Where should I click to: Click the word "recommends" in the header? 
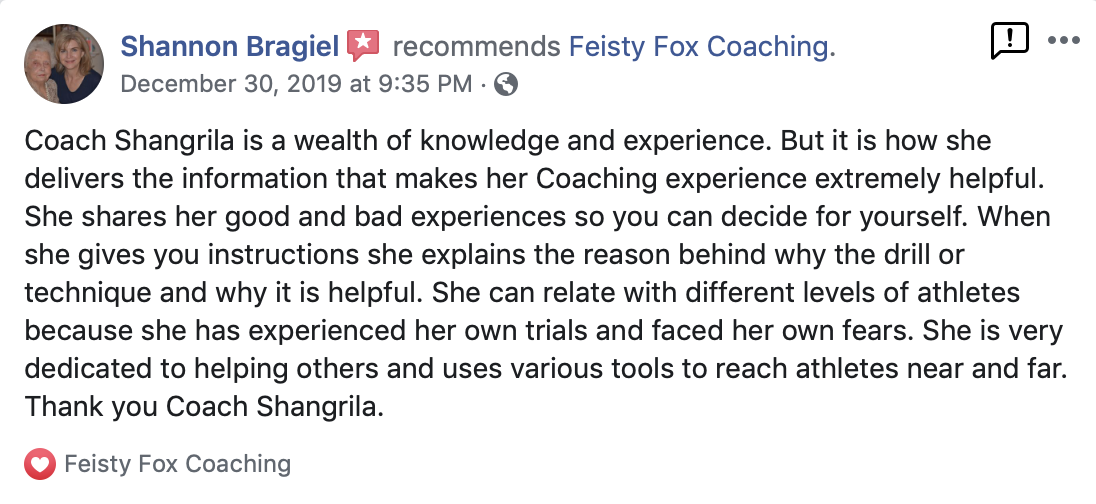(476, 46)
